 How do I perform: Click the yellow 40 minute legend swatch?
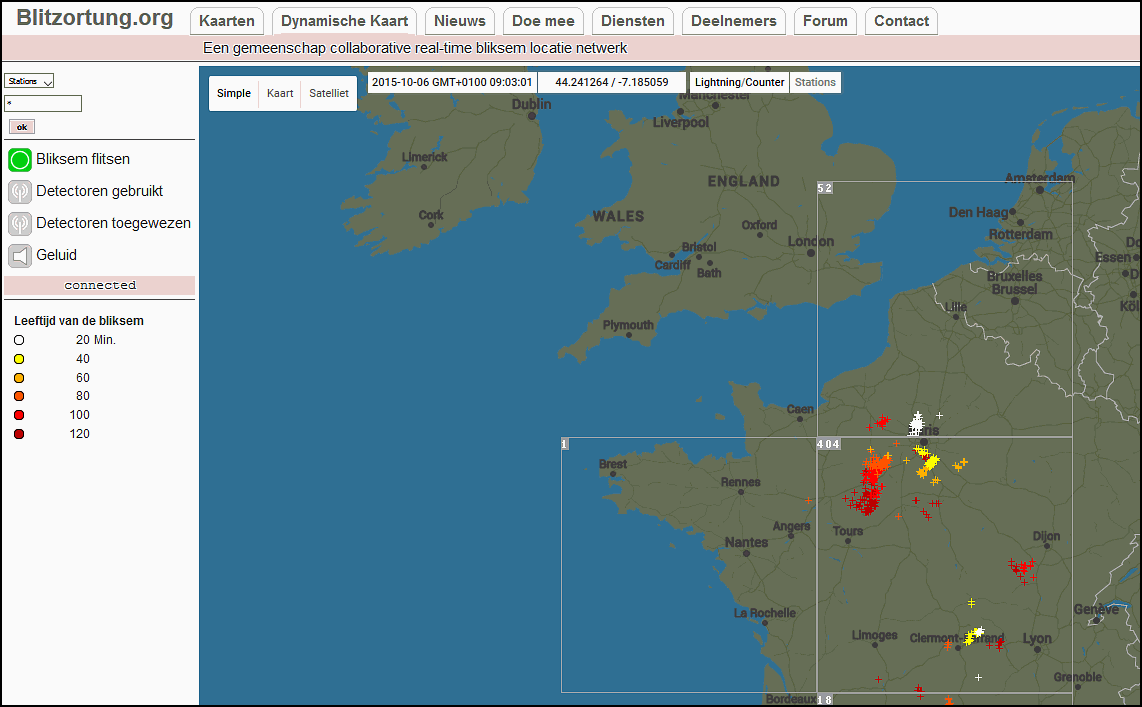tap(19, 359)
